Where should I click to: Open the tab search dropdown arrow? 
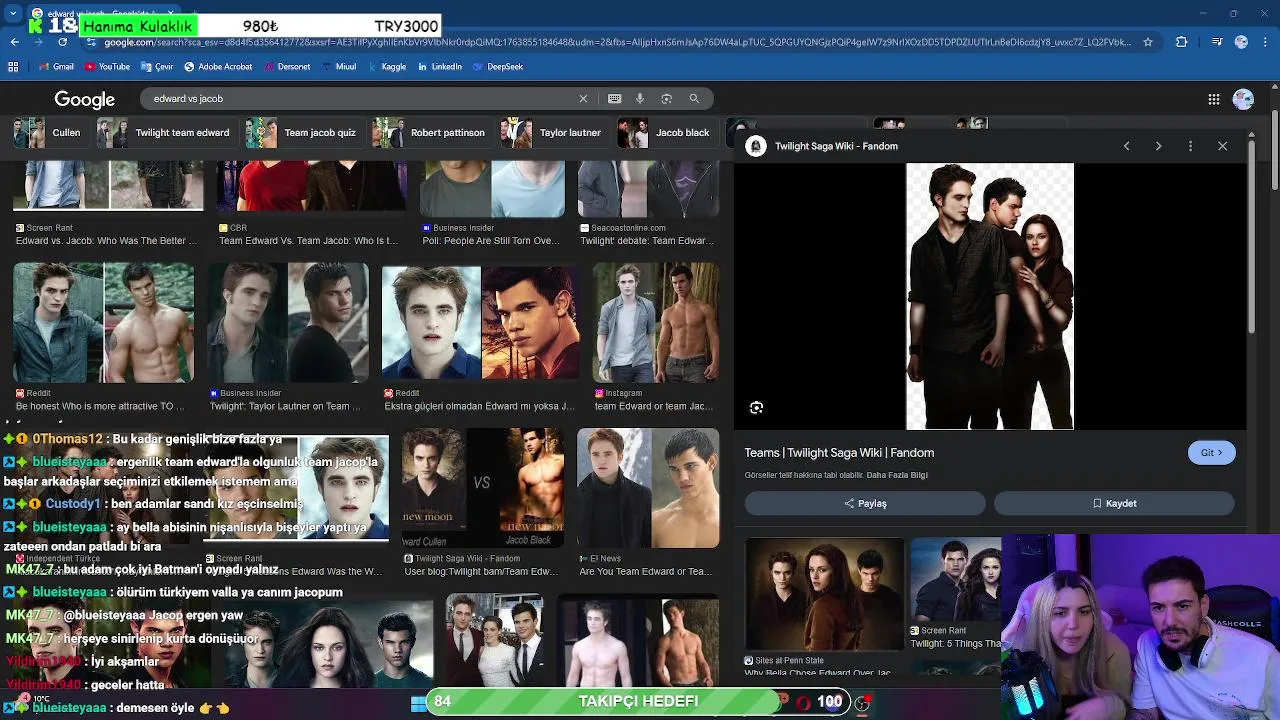(12, 13)
